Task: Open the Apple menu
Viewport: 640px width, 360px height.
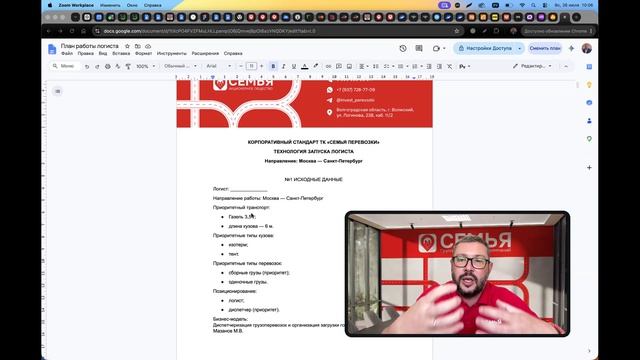Action: click(50, 5)
